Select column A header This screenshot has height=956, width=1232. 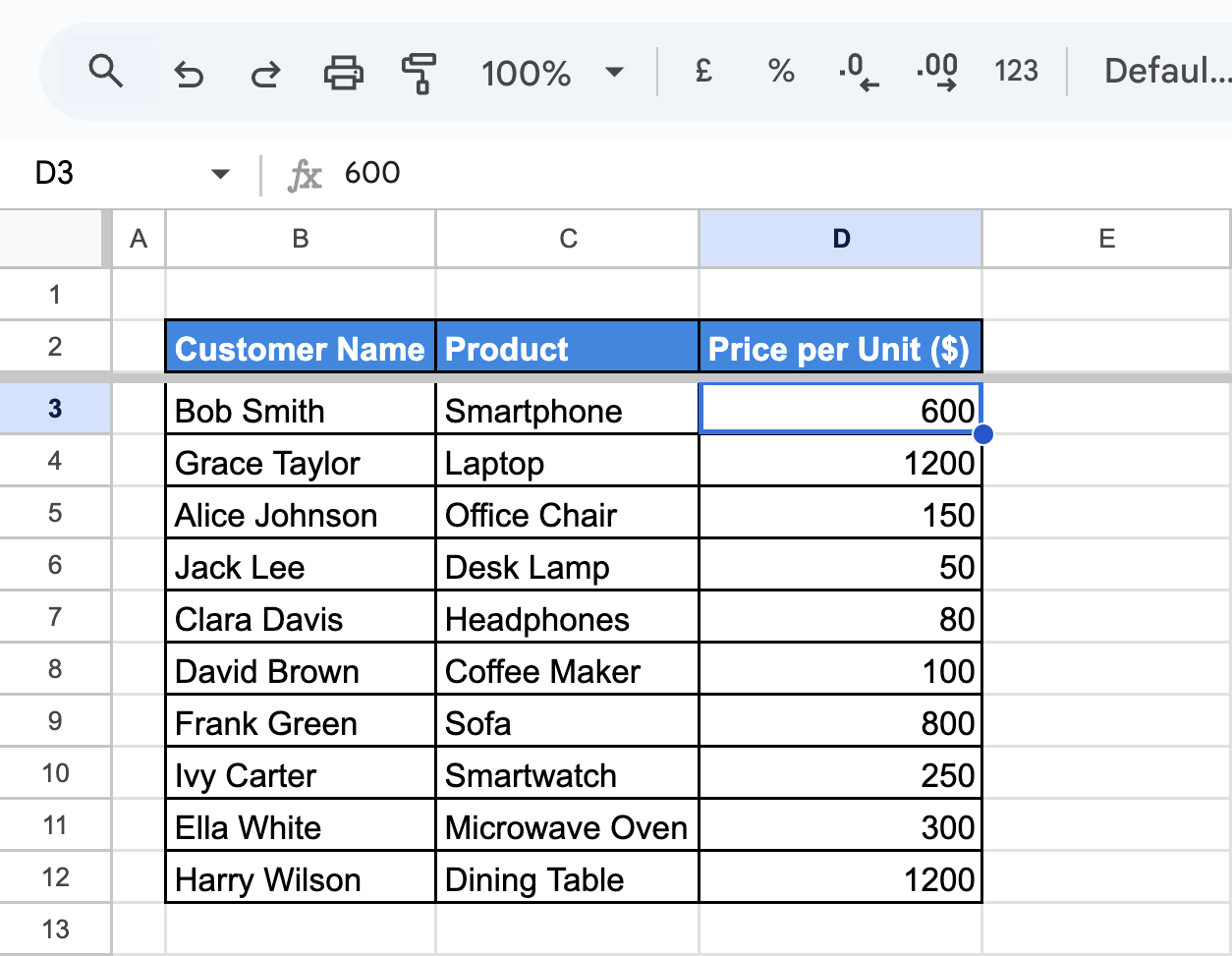coord(139,239)
